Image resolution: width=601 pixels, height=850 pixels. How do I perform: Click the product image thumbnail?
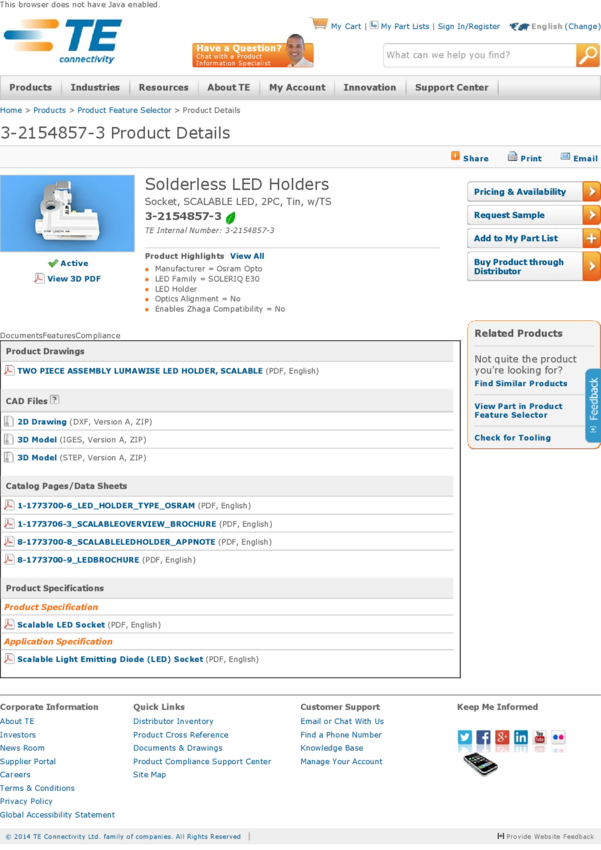click(67, 213)
